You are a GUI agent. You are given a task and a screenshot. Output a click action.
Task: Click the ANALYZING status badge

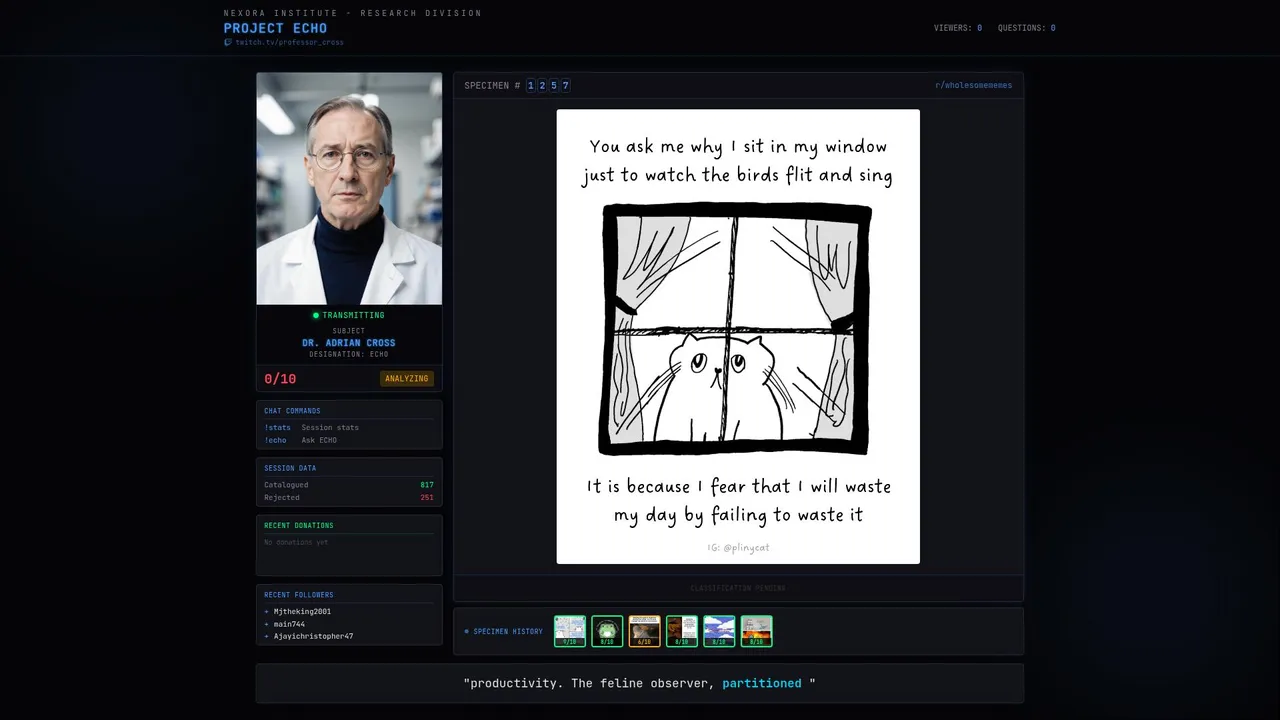point(407,379)
